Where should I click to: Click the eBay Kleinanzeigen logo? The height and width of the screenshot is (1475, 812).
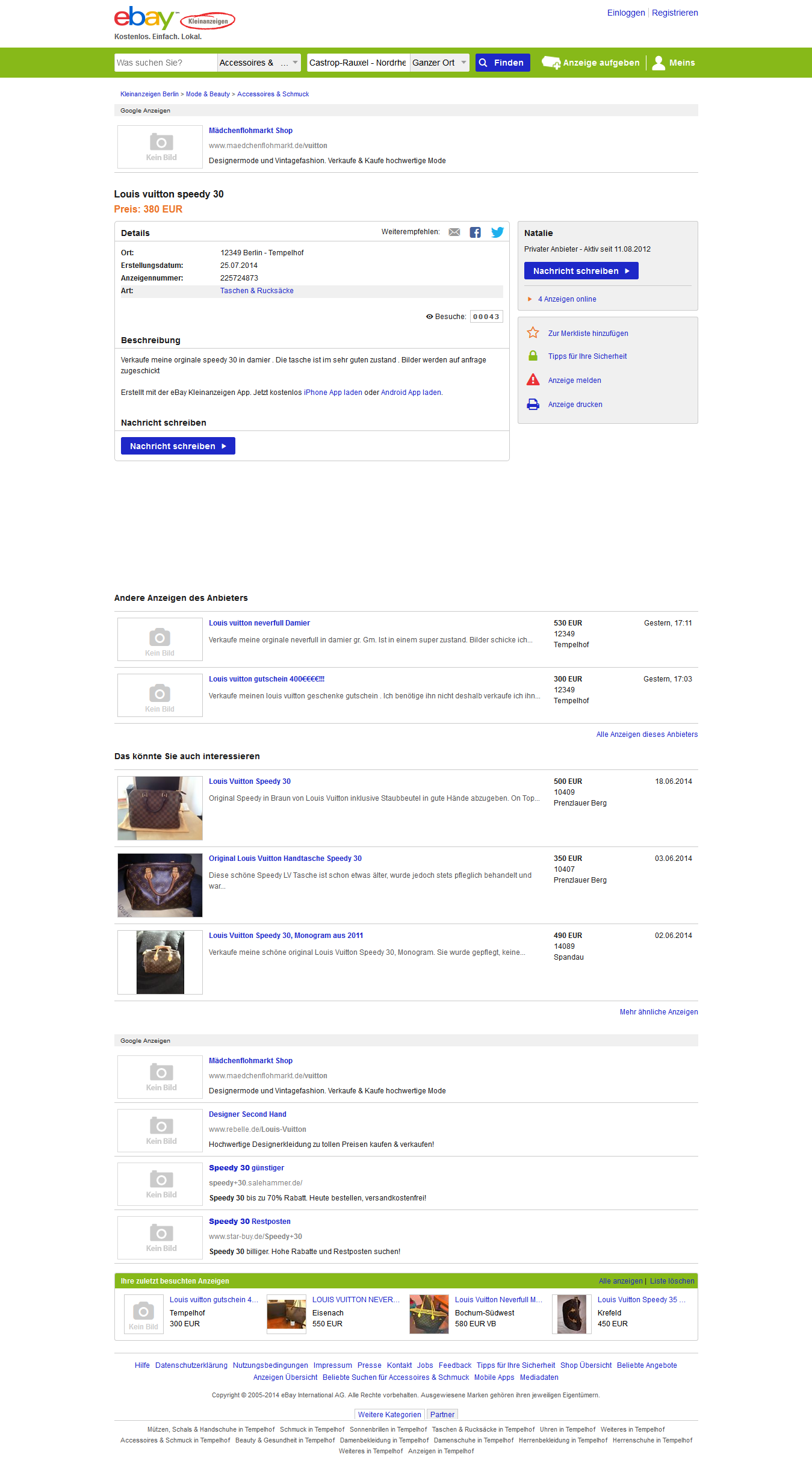(175, 19)
